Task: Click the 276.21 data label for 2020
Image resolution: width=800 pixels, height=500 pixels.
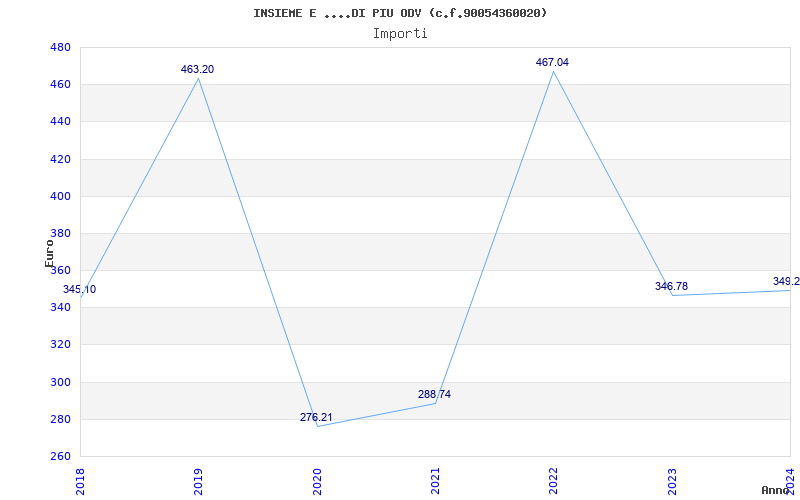Action: coord(316,417)
